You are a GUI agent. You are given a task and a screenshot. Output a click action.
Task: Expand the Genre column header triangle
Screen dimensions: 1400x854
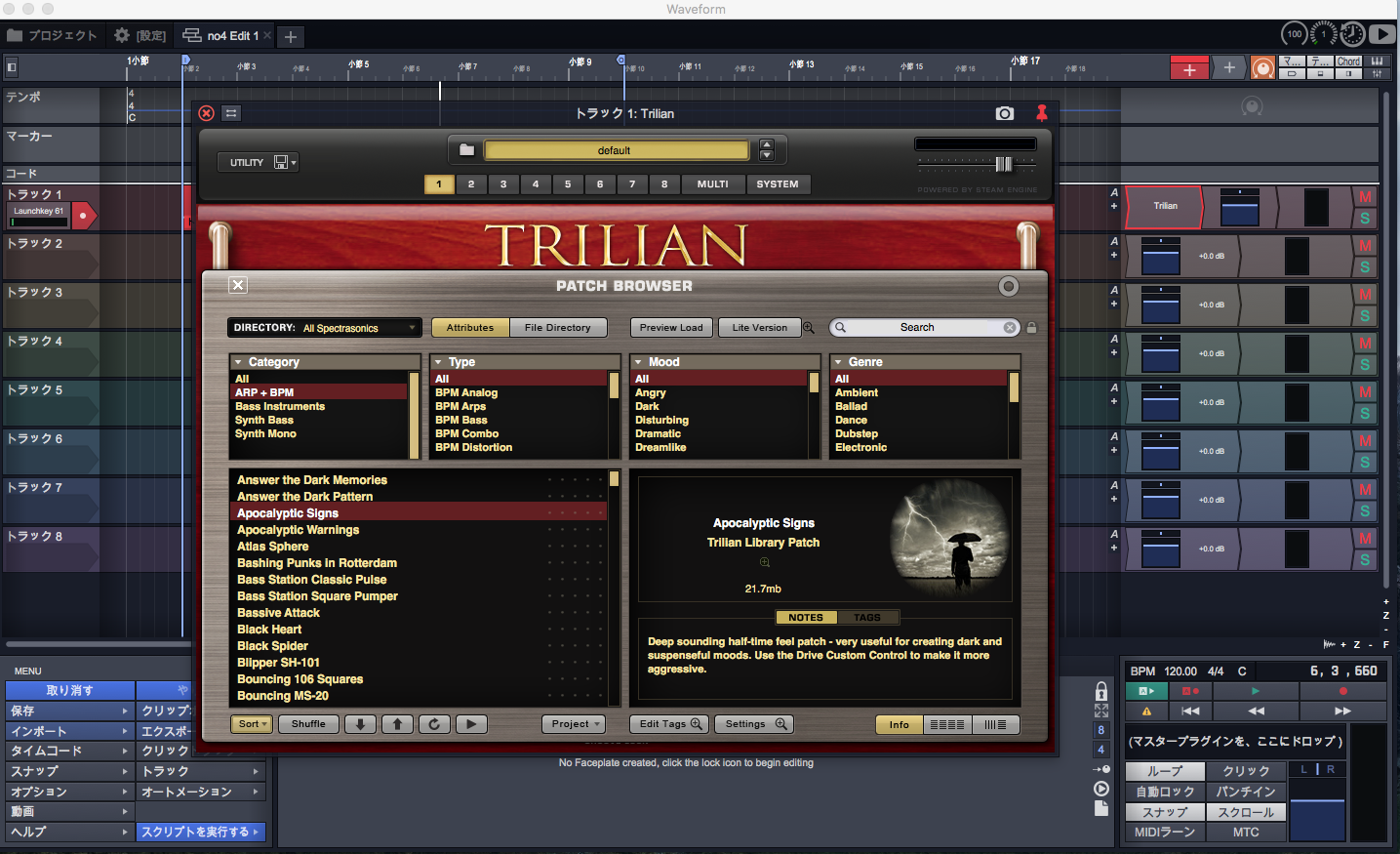coord(838,362)
